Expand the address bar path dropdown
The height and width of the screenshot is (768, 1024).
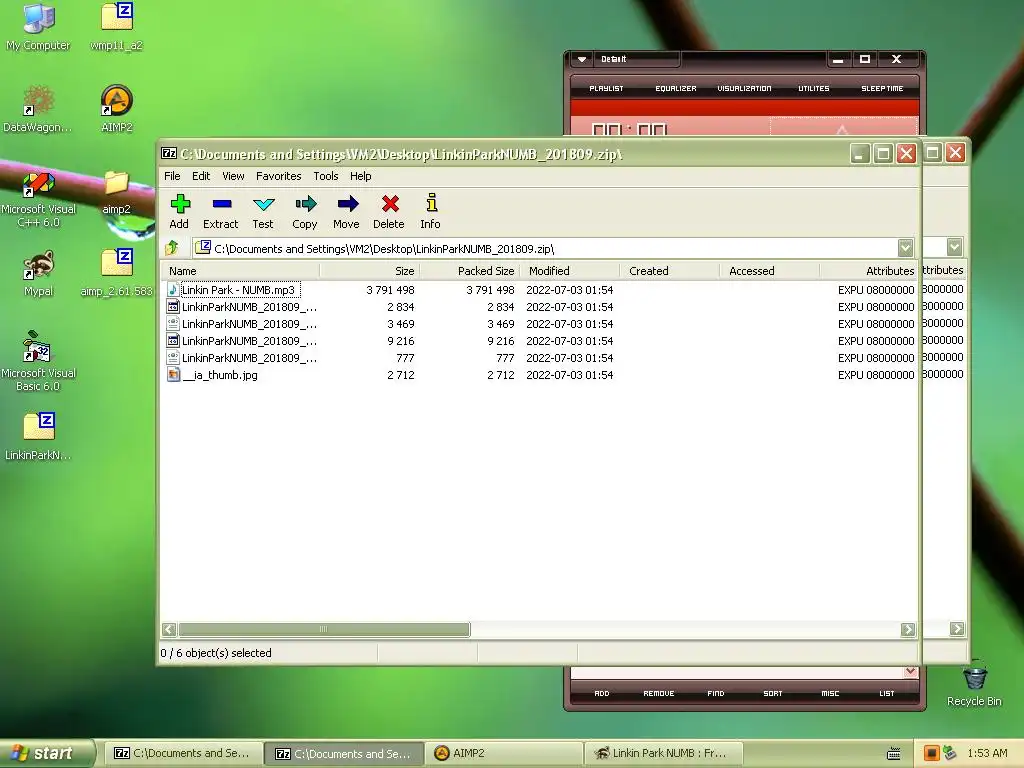[x=905, y=248]
